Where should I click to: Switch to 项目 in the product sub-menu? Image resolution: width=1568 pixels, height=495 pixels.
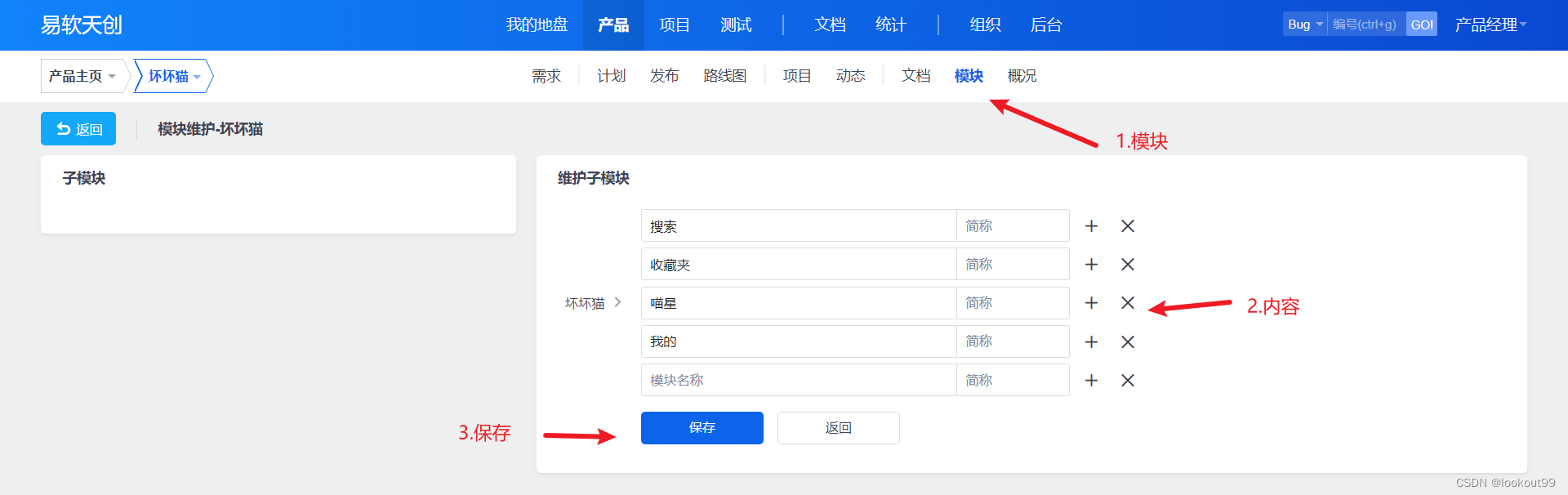(797, 76)
